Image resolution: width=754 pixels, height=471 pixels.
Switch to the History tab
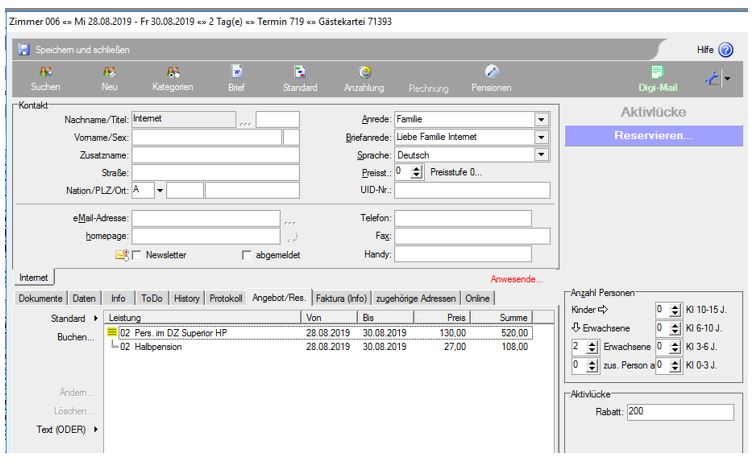tap(187, 298)
